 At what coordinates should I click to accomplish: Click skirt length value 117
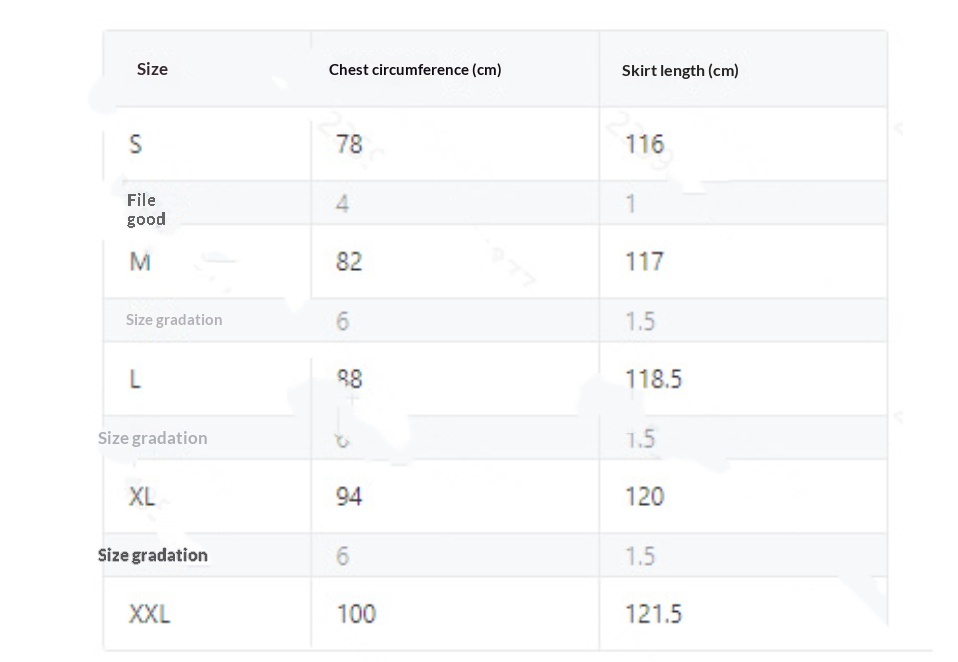(x=644, y=262)
